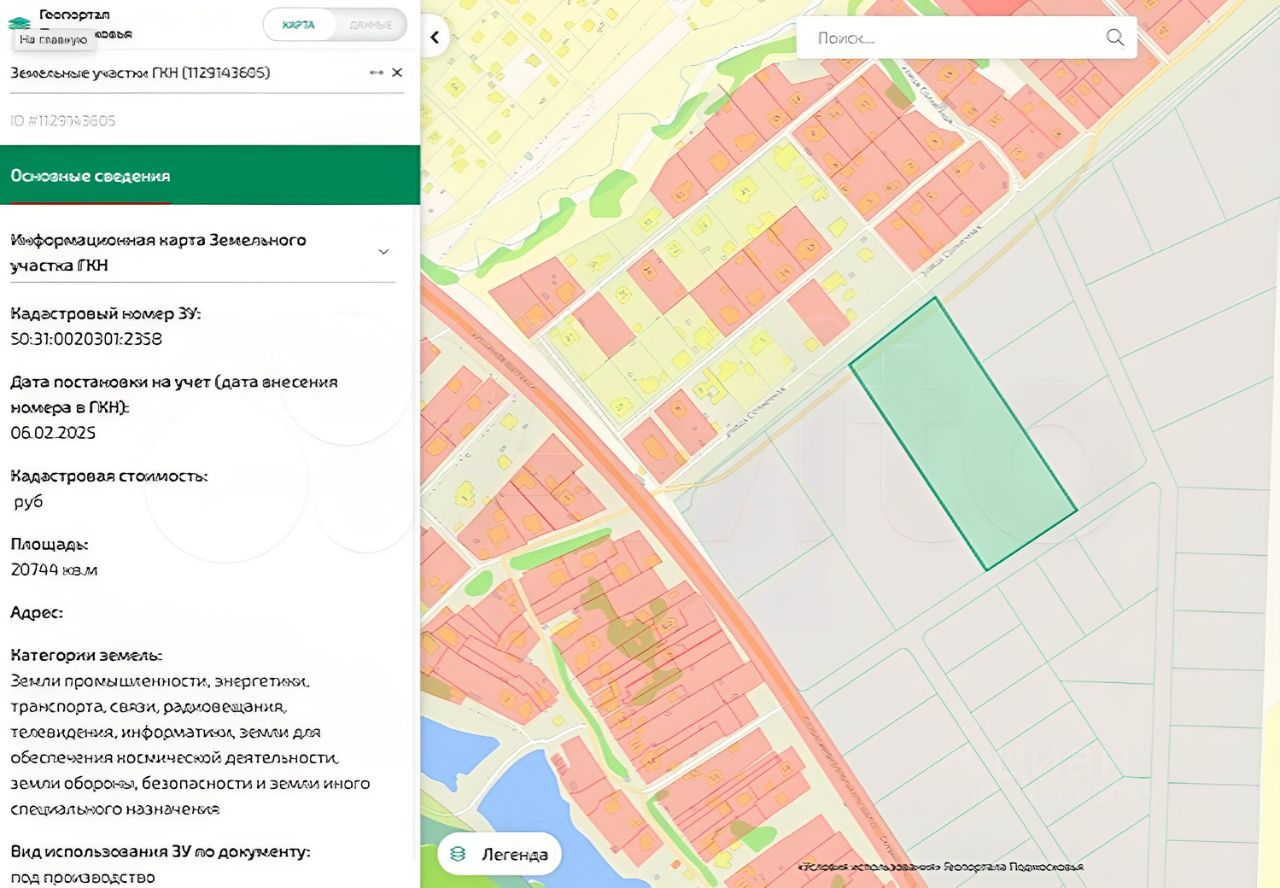Click the ID #1129143605 text

tap(63, 121)
